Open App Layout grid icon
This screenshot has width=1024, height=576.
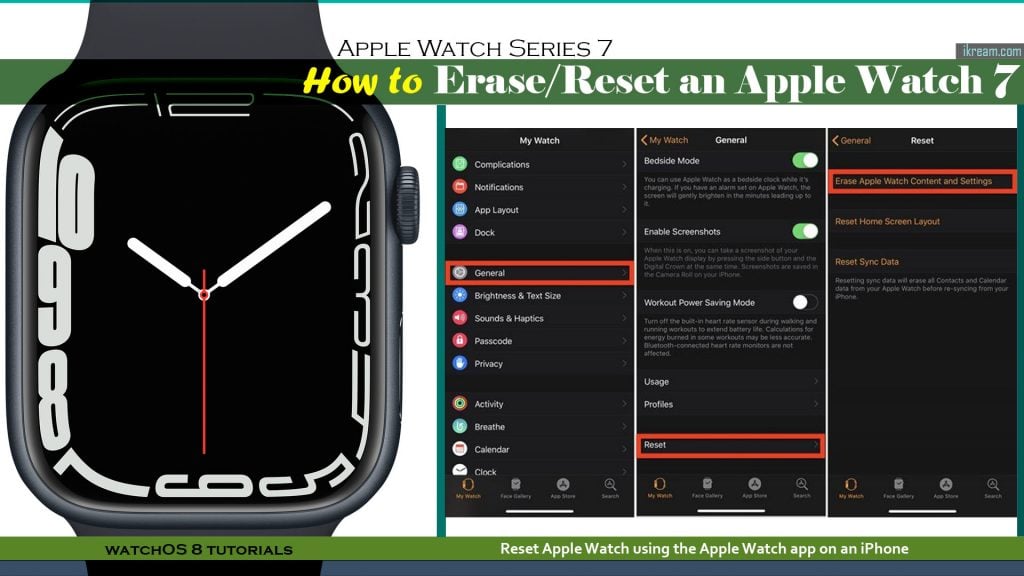460,210
